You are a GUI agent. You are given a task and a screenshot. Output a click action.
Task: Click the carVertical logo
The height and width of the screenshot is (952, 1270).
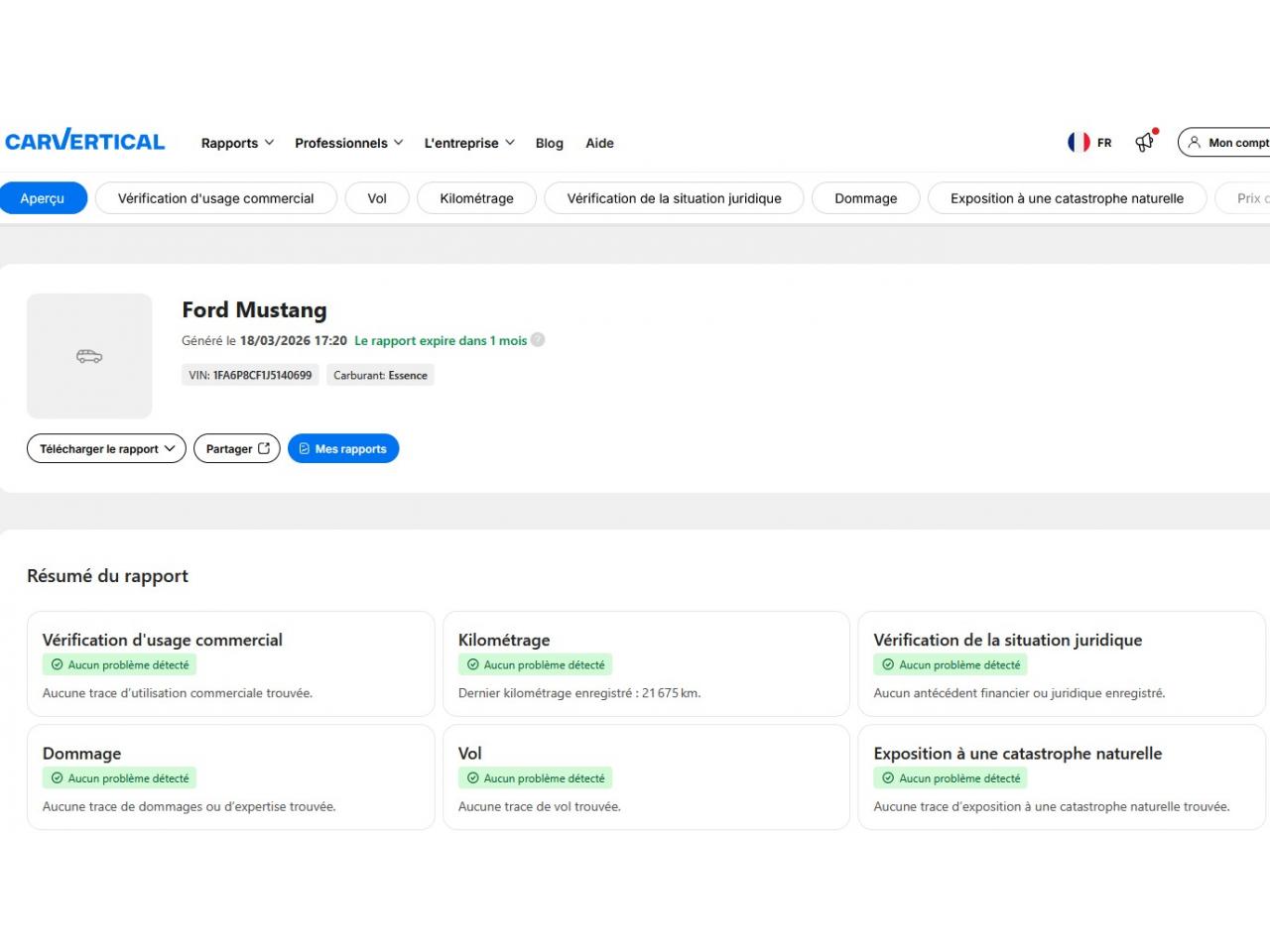[x=85, y=142]
